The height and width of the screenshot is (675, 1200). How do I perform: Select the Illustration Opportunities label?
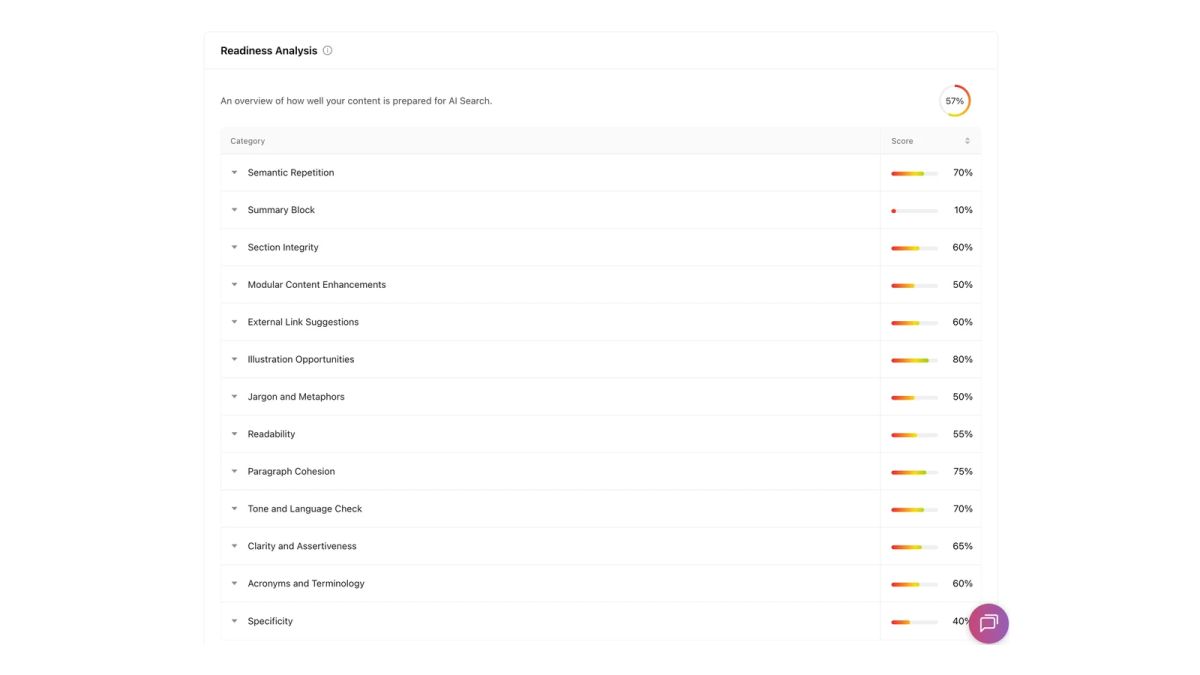tap(301, 359)
